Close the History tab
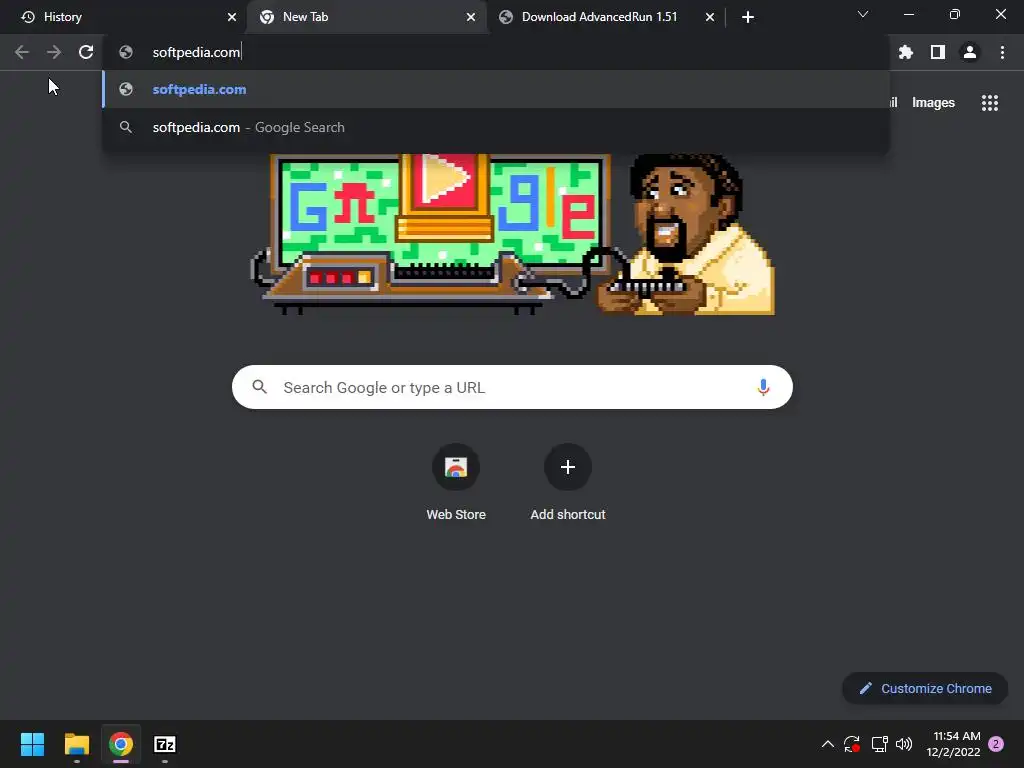This screenshot has height=768, width=1024. point(232,17)
